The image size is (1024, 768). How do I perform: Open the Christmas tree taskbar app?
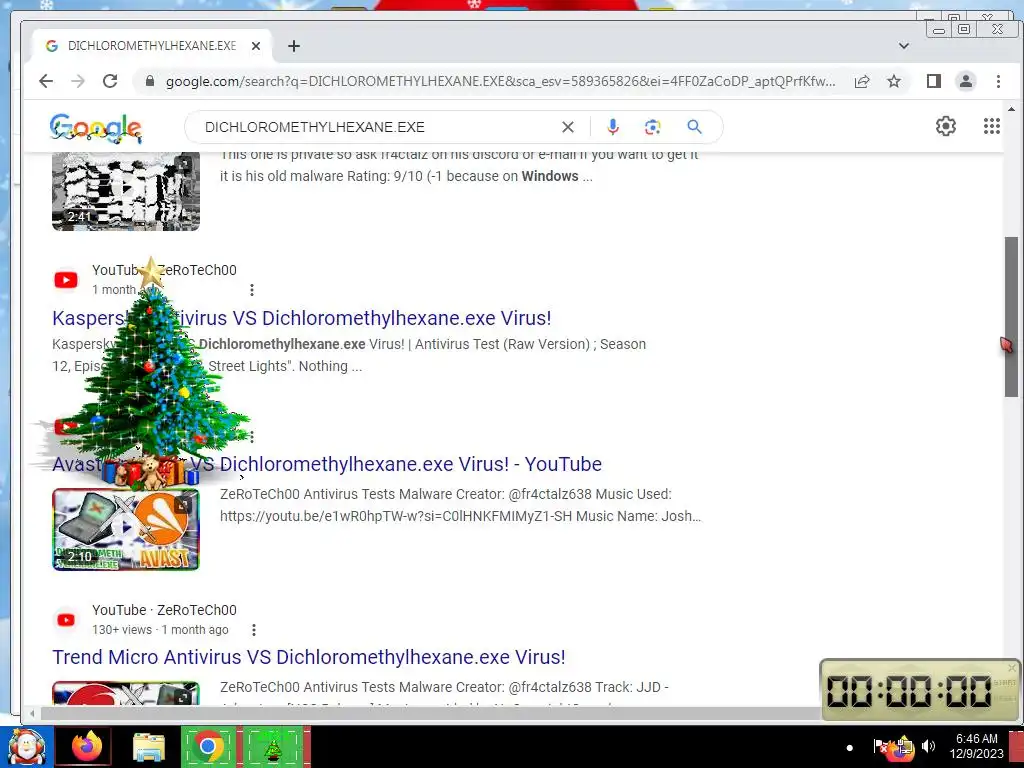pyautogui.click(x=274, y=746)
